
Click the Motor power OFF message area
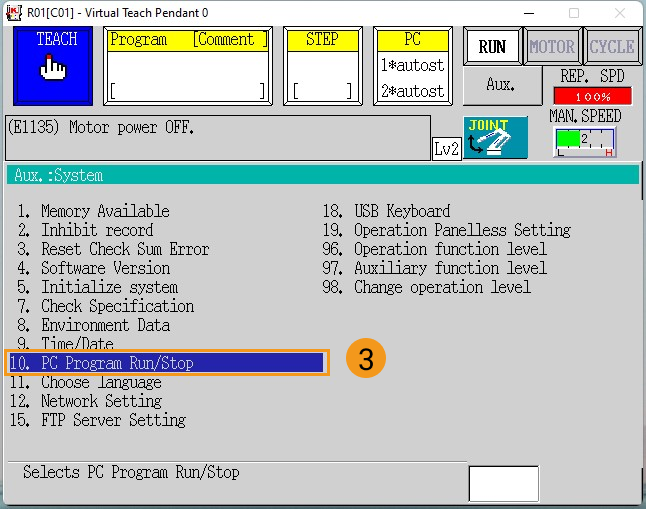pyautogui.click(x=218, y=138)
